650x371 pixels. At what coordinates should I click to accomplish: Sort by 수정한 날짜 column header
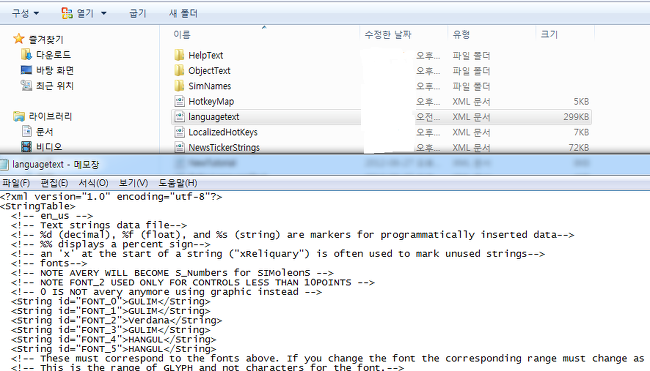pyautogui.click(x=388, y=34)
